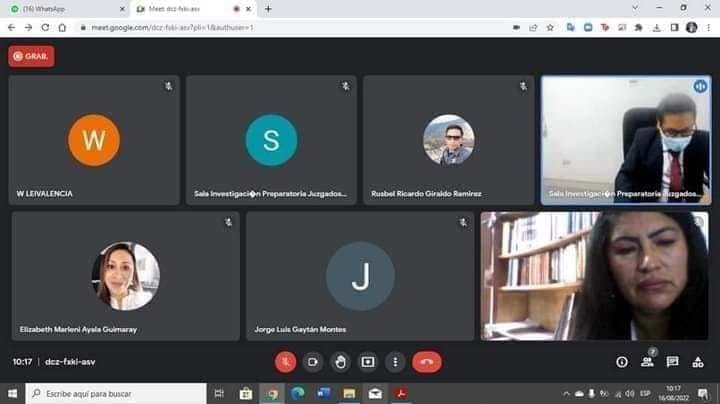Open the in-call chat panel
720x404 pixels.
click(673, 362)
